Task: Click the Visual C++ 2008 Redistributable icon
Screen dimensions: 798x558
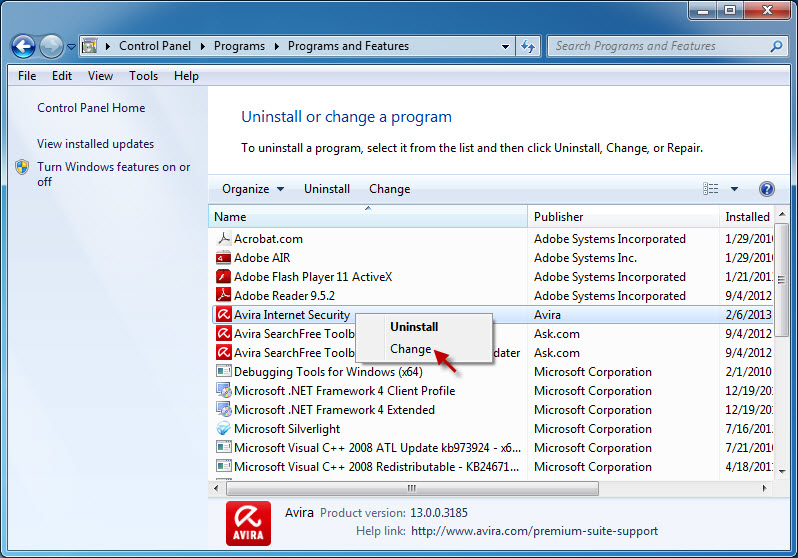Action: pos(223,466)
